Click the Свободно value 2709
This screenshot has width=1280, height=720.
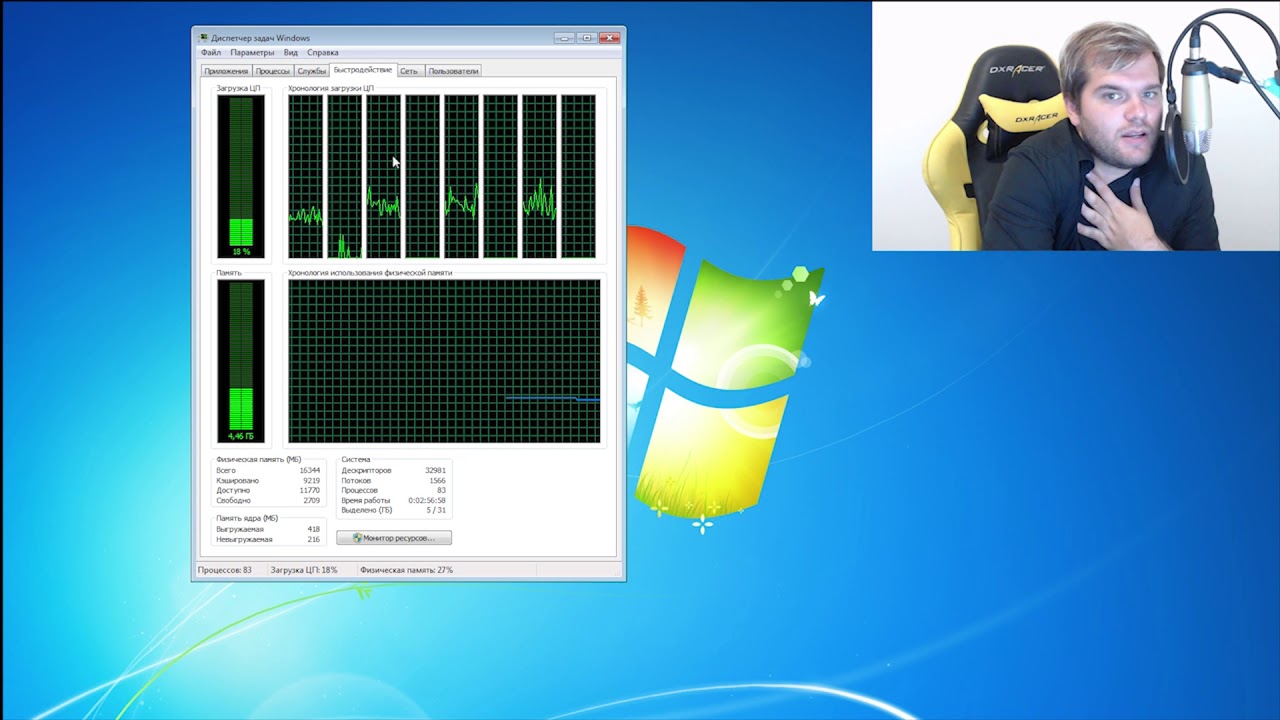[311, 500]
